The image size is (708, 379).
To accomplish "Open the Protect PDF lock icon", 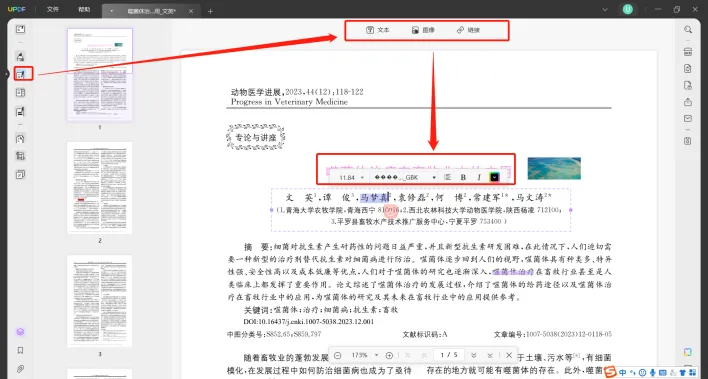I will point(688,85).
